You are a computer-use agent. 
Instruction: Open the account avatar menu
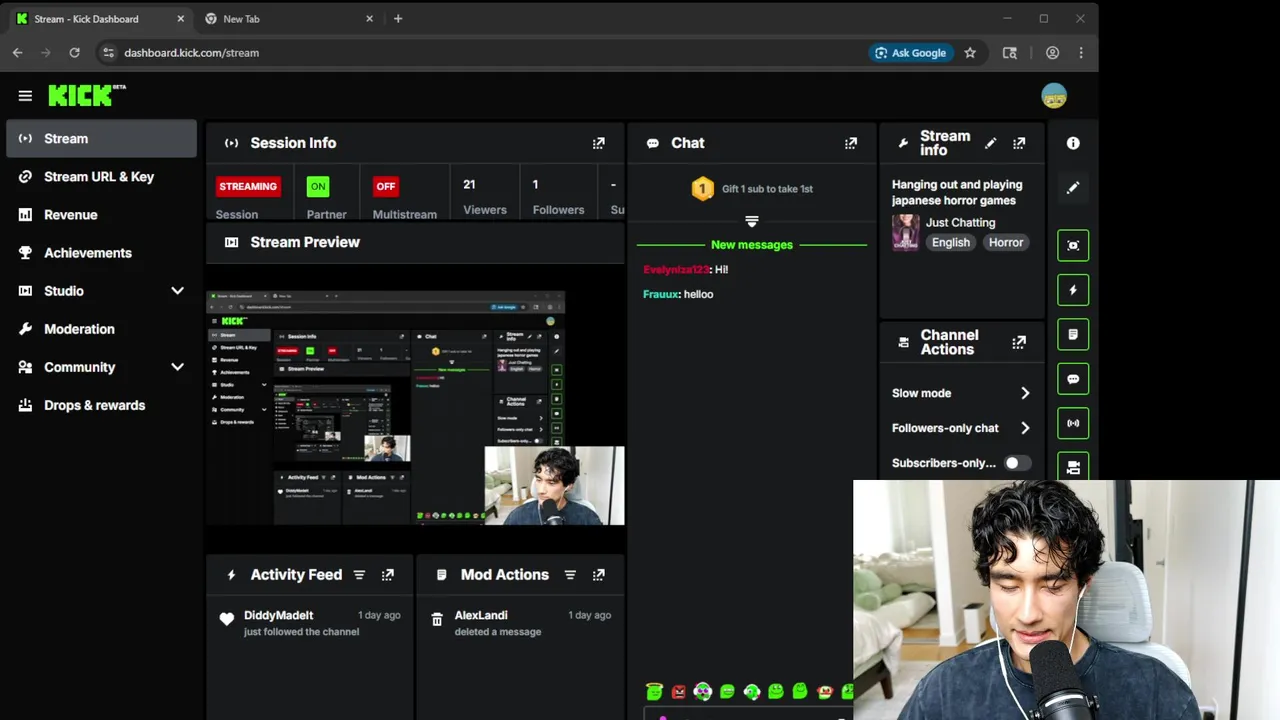1054,96
